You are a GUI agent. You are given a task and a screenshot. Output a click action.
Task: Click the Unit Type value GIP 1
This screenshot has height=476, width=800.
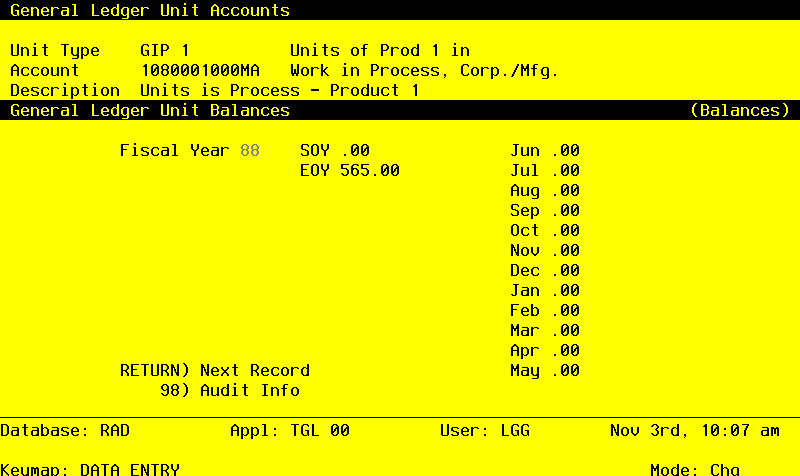[165, 51]
